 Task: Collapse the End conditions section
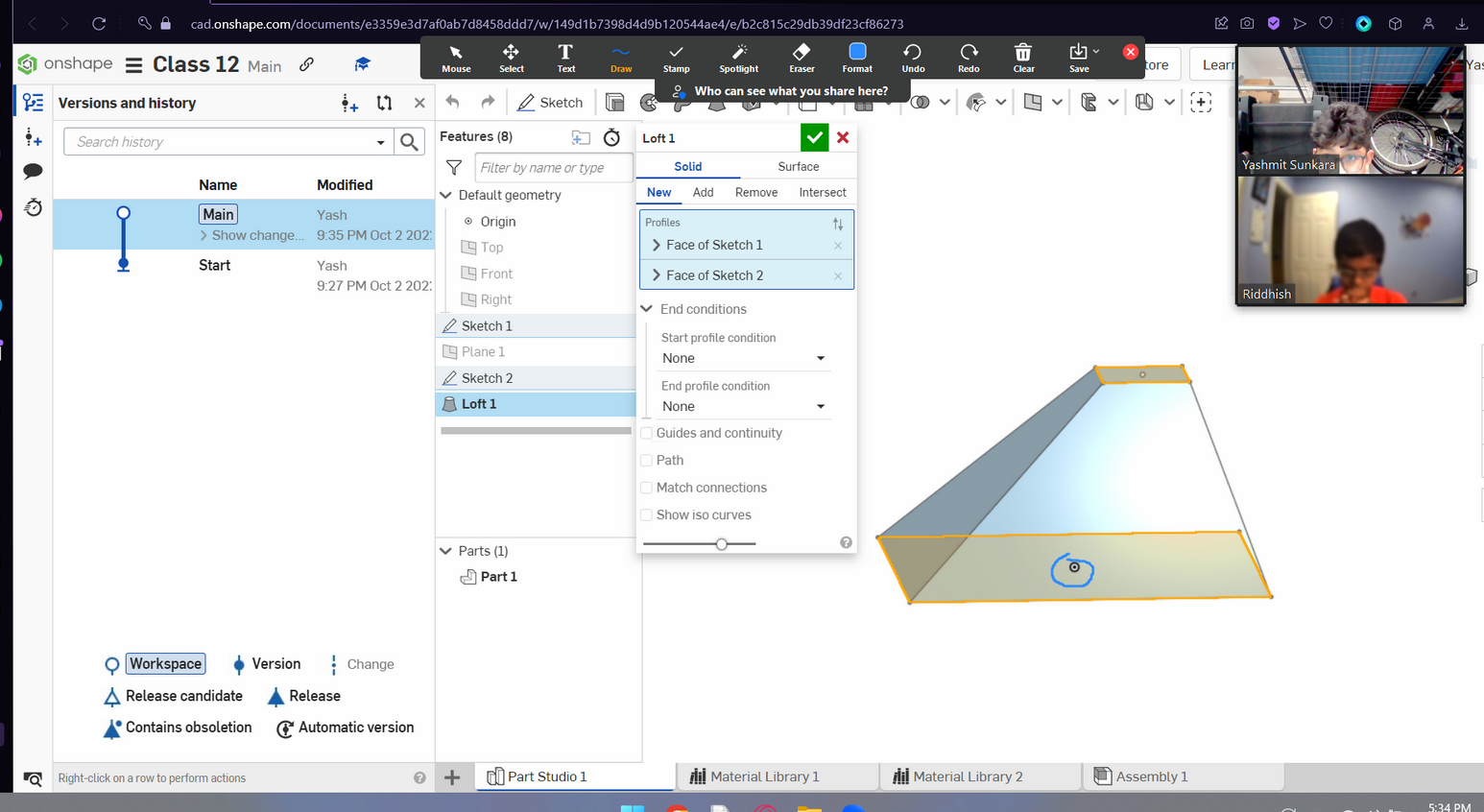(x=647, y=309)
